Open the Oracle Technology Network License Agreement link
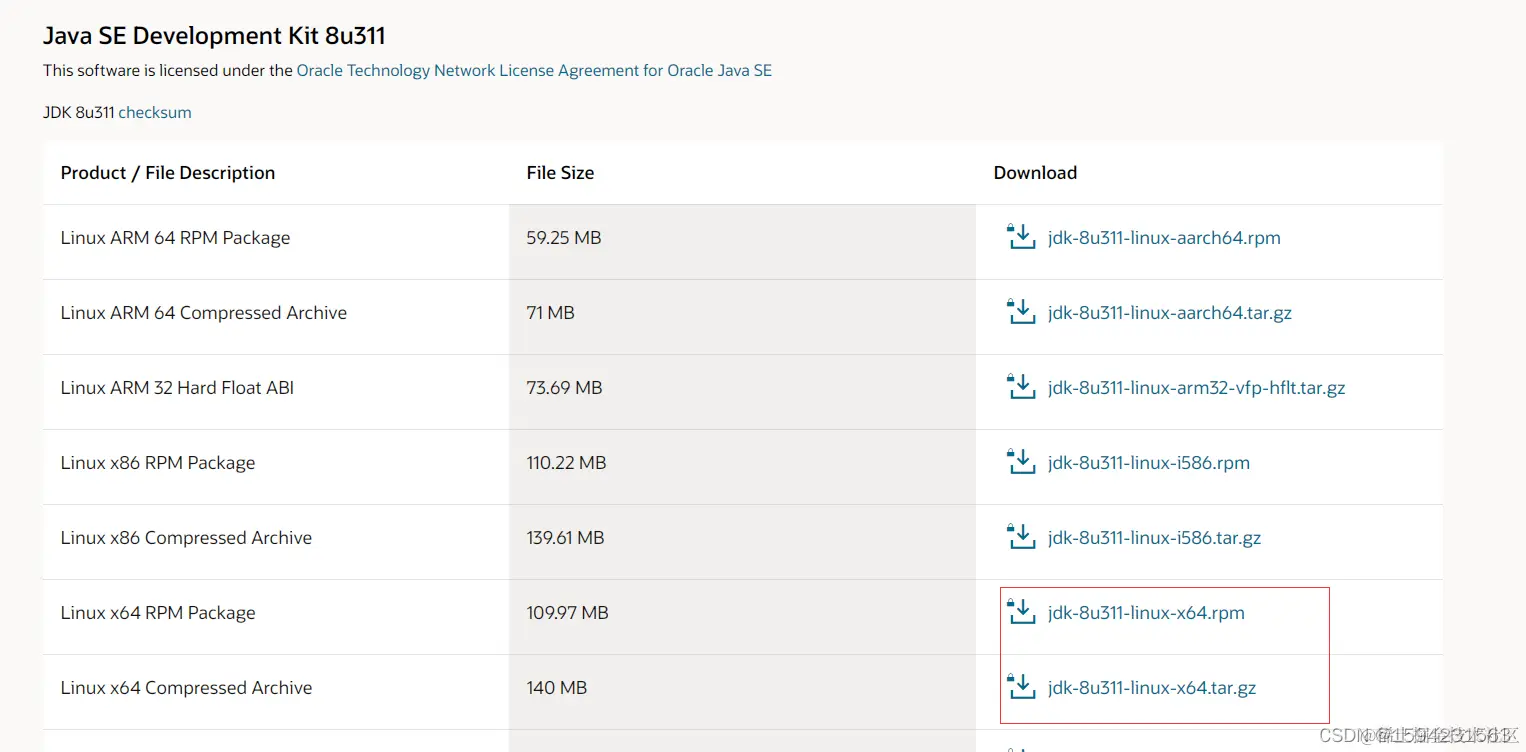Screen dimensions: 1526x752 coord(534,71)
